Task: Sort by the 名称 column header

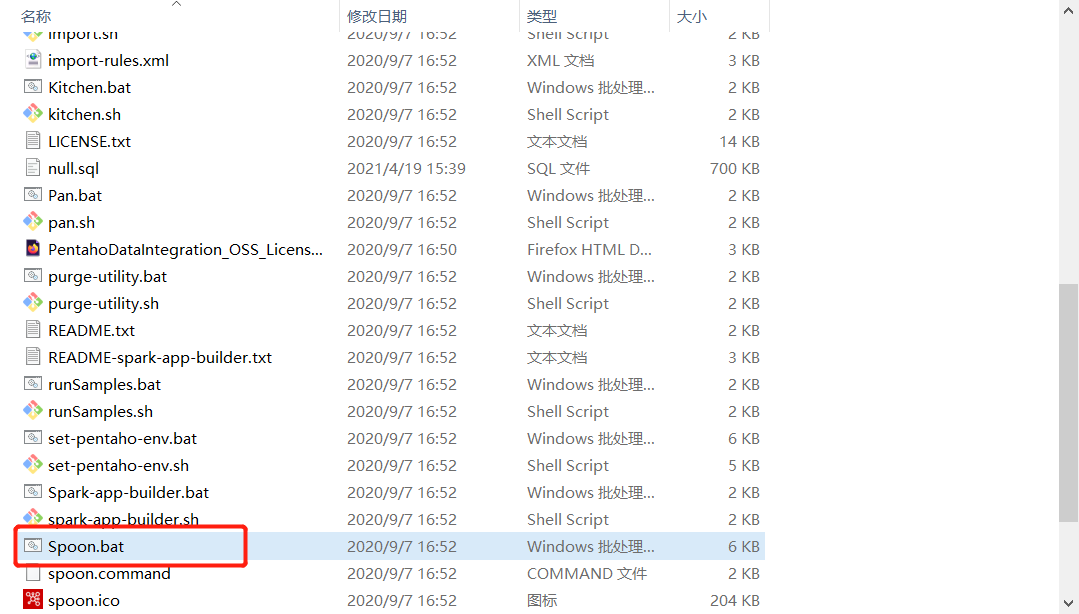Action: 36,17
